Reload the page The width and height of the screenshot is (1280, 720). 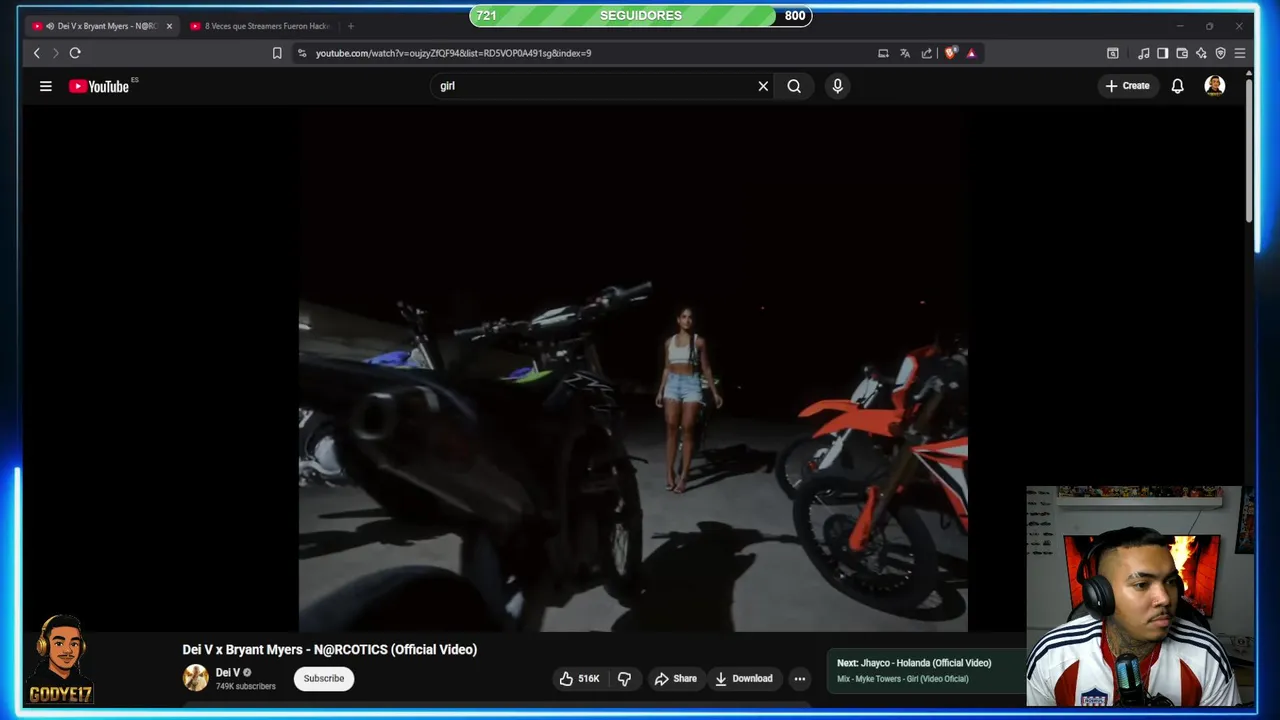click(x=75, y=53)
